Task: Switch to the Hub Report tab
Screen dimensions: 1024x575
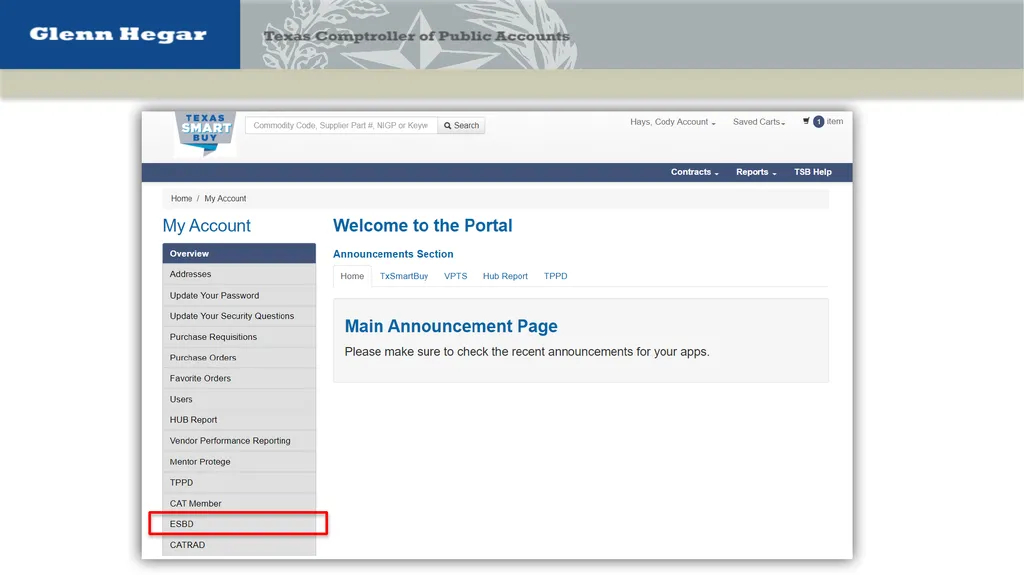Action: click(505, 276)
